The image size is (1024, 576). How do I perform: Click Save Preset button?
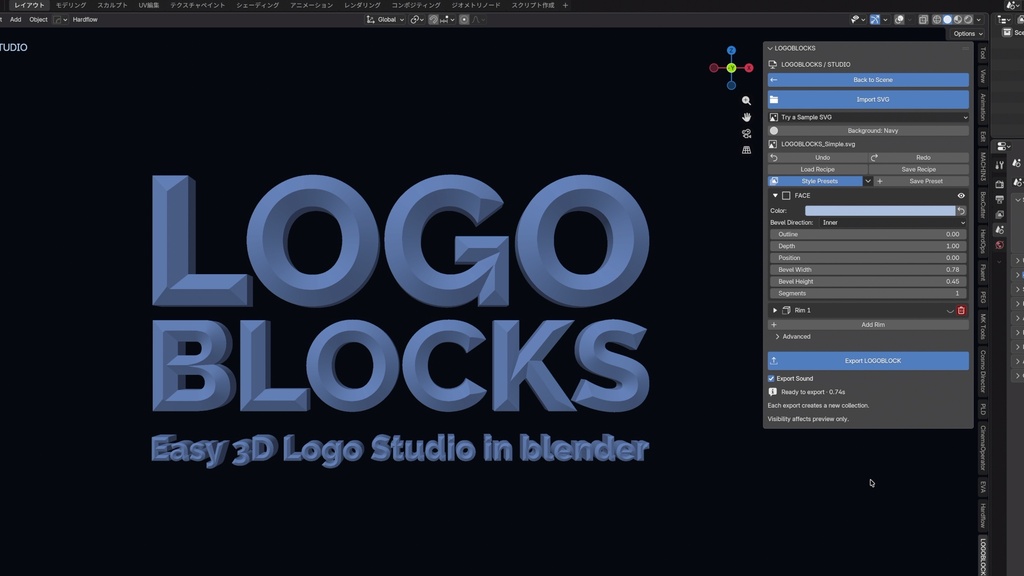pos(921,181)
